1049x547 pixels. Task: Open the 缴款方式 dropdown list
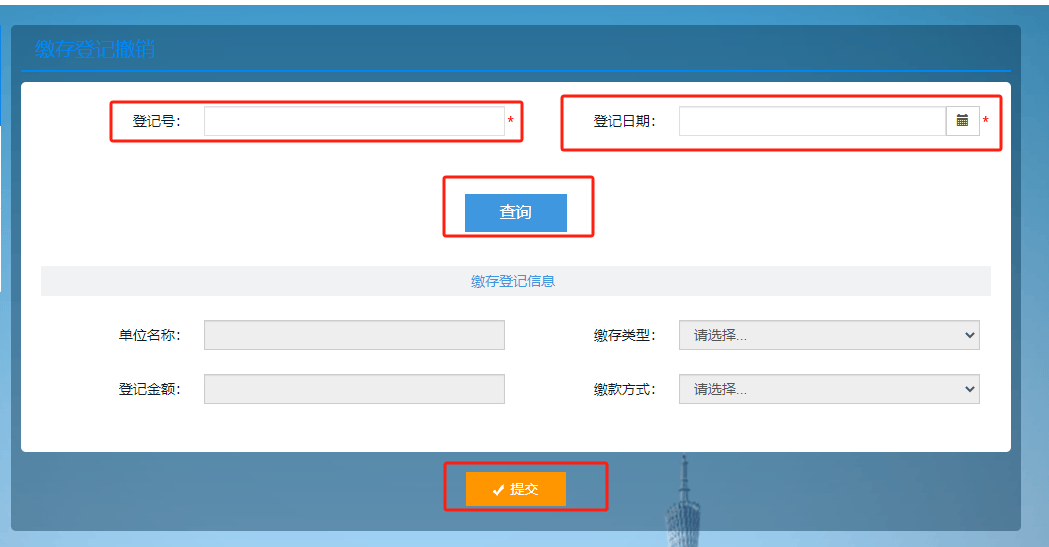click(829, 389)
